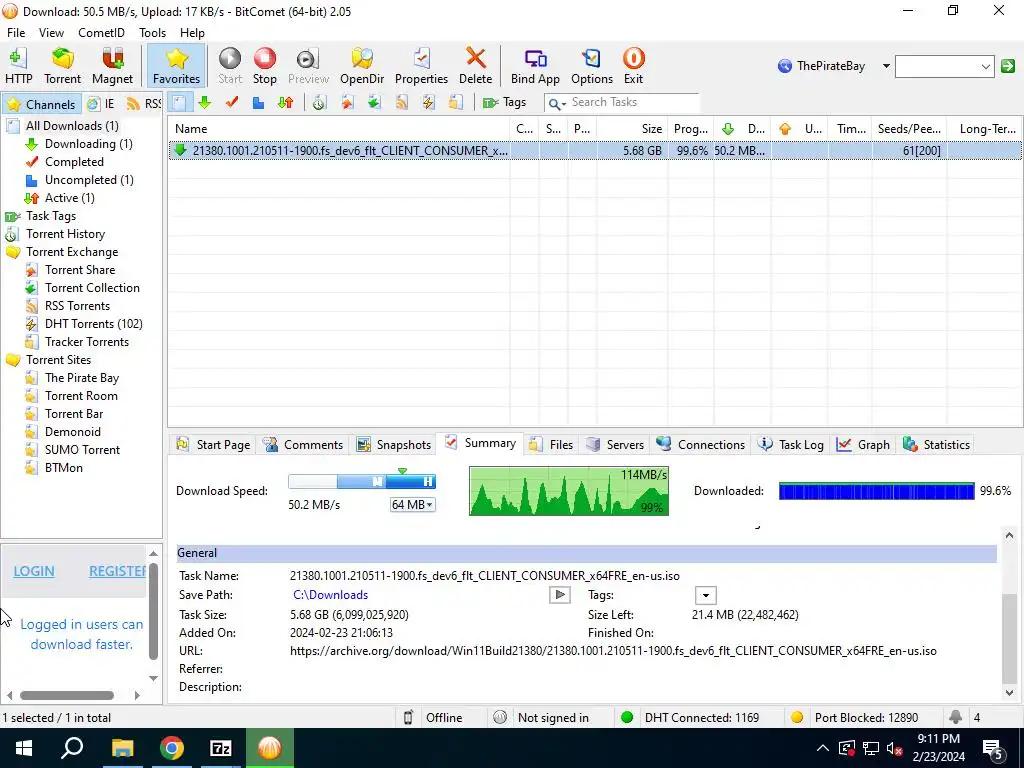Click the Torrent open icon in toolbar

point(63,66)
